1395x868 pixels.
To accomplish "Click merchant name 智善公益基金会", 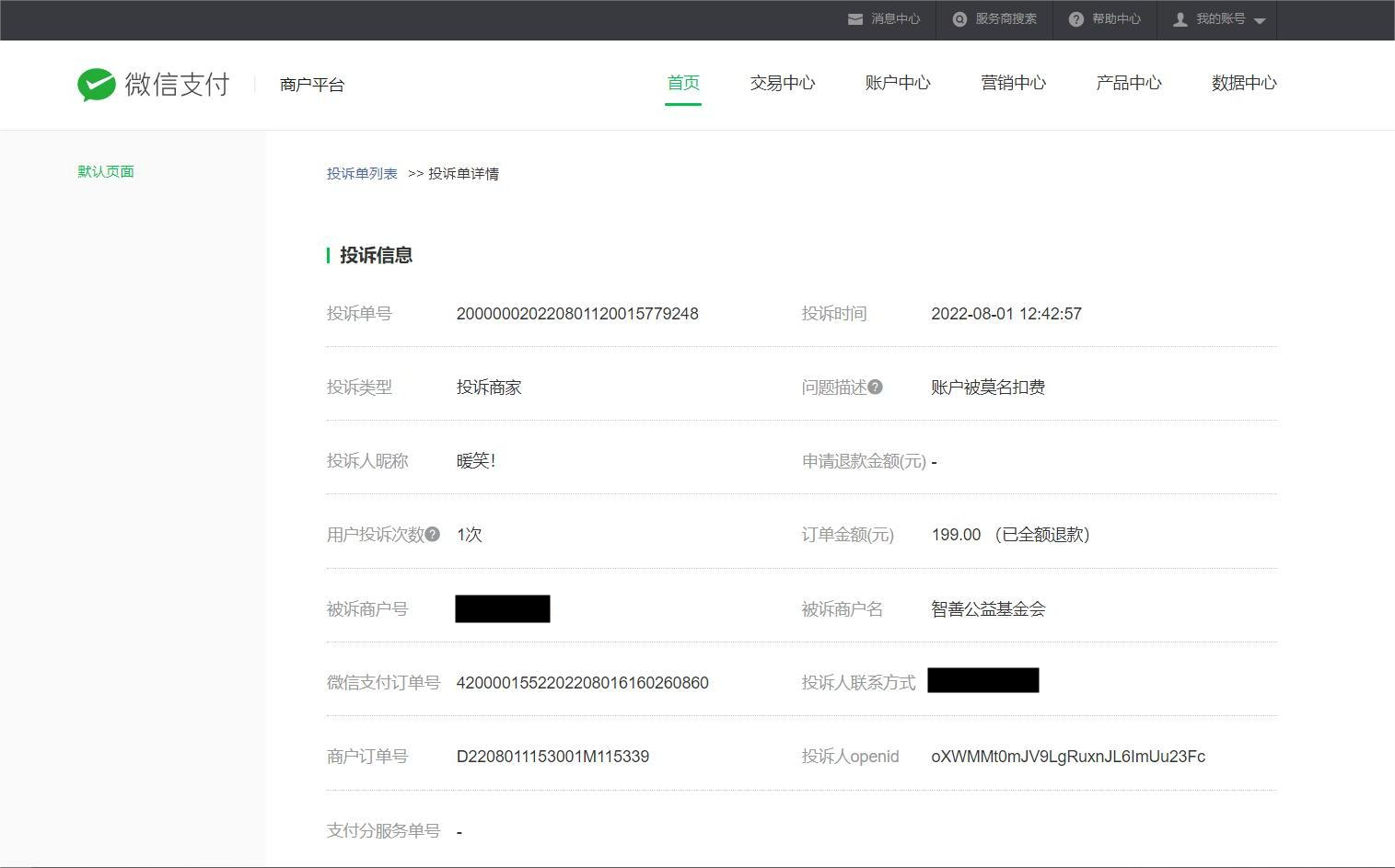I will [988, 609].
